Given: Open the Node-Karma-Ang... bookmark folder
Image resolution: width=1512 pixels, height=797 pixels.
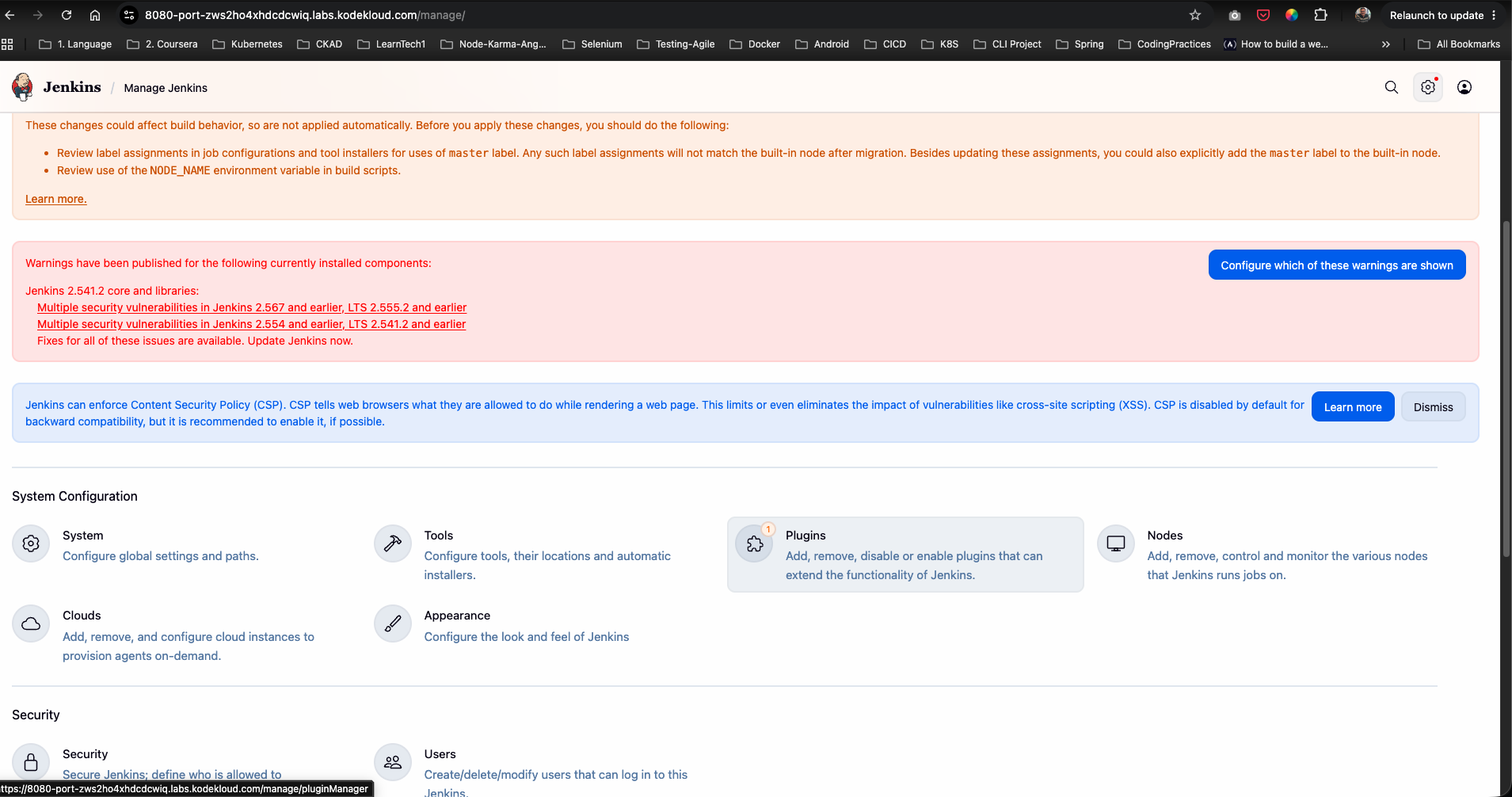Looking at the screenshot, I should [493, 44].
